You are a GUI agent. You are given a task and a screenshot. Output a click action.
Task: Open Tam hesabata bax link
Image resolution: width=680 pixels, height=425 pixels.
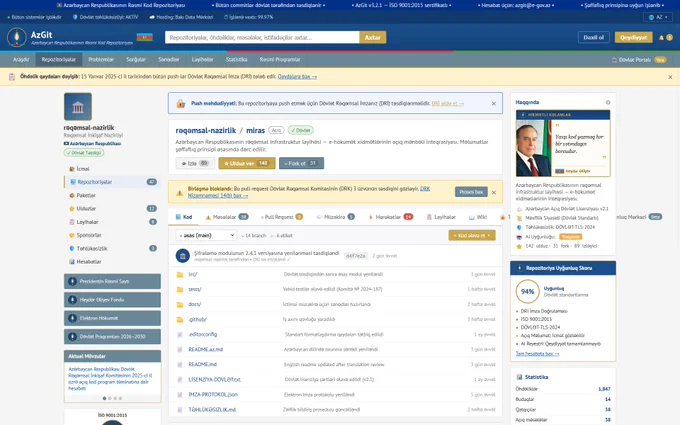pyautogui.click(x=537, y=354)
